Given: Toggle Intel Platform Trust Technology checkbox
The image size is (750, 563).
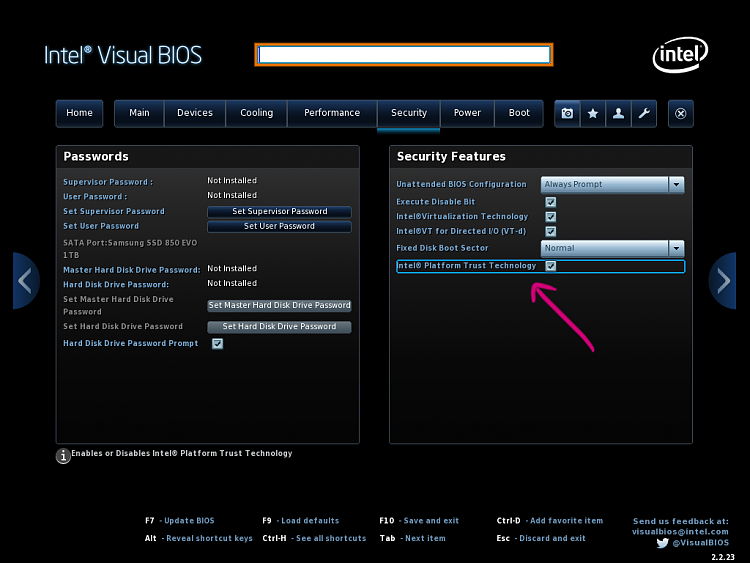Looking at the screenshot, I should [551, 266].
